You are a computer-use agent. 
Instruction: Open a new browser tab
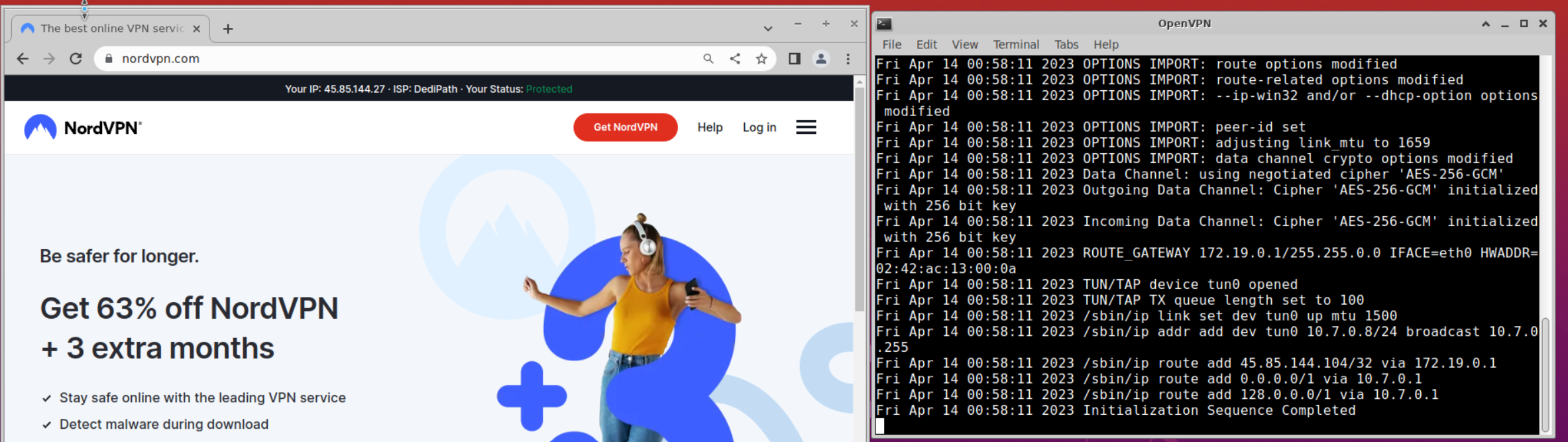click(228, 28)
